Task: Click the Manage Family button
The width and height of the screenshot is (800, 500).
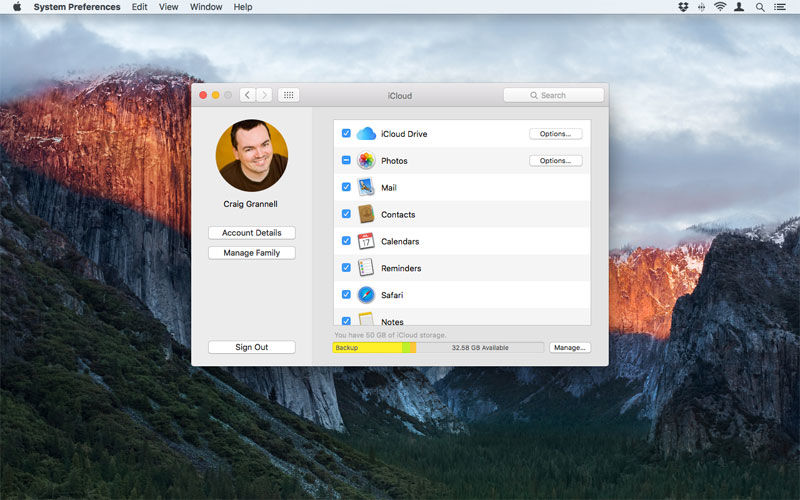Action: click(252, 253)
